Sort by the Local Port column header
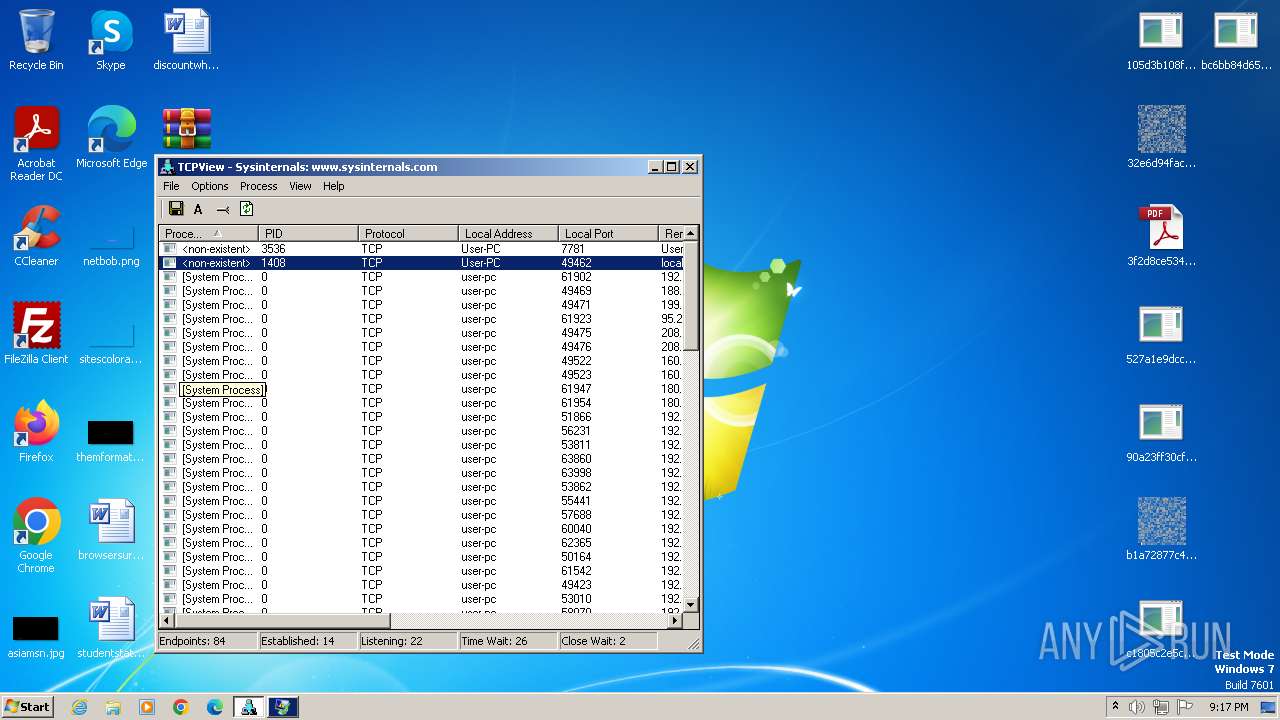 [x=608, y=233]
